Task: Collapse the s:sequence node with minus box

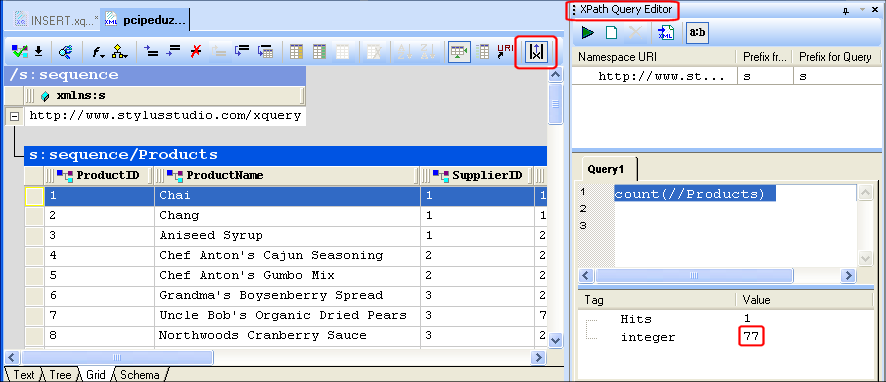Action: [x=14, y=117]
